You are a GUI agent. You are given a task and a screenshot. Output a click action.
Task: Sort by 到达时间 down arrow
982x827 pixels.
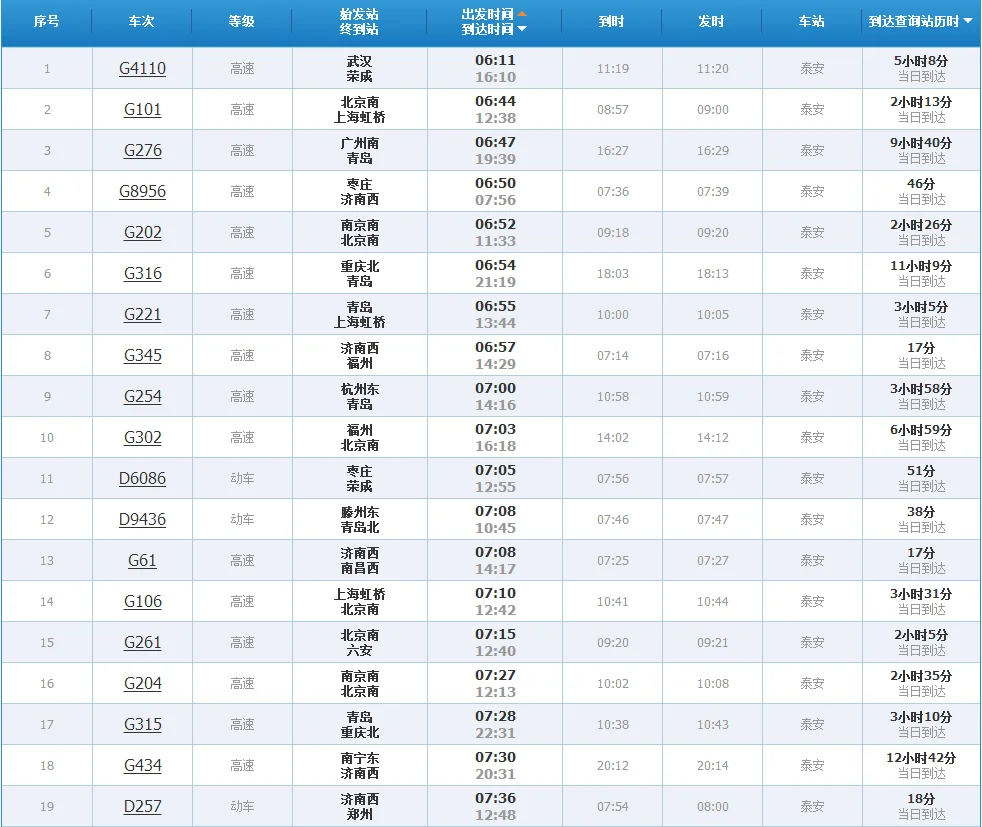[x=521, y=30]
